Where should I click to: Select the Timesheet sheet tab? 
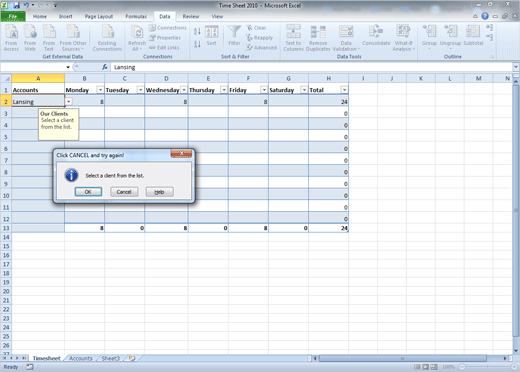pyautogui.click(x=47, y=358)
